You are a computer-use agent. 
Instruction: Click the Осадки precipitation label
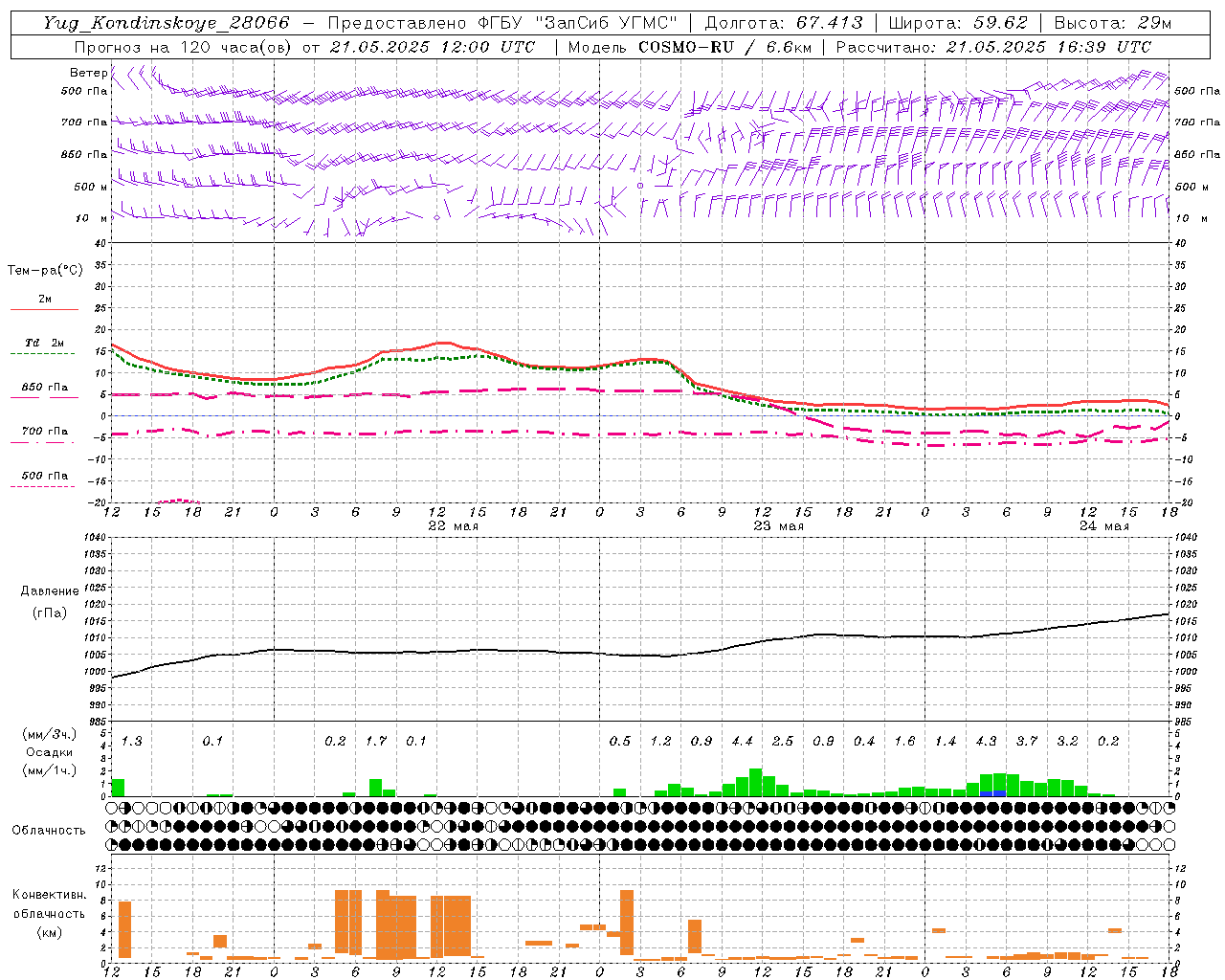(x=50, y=752)
